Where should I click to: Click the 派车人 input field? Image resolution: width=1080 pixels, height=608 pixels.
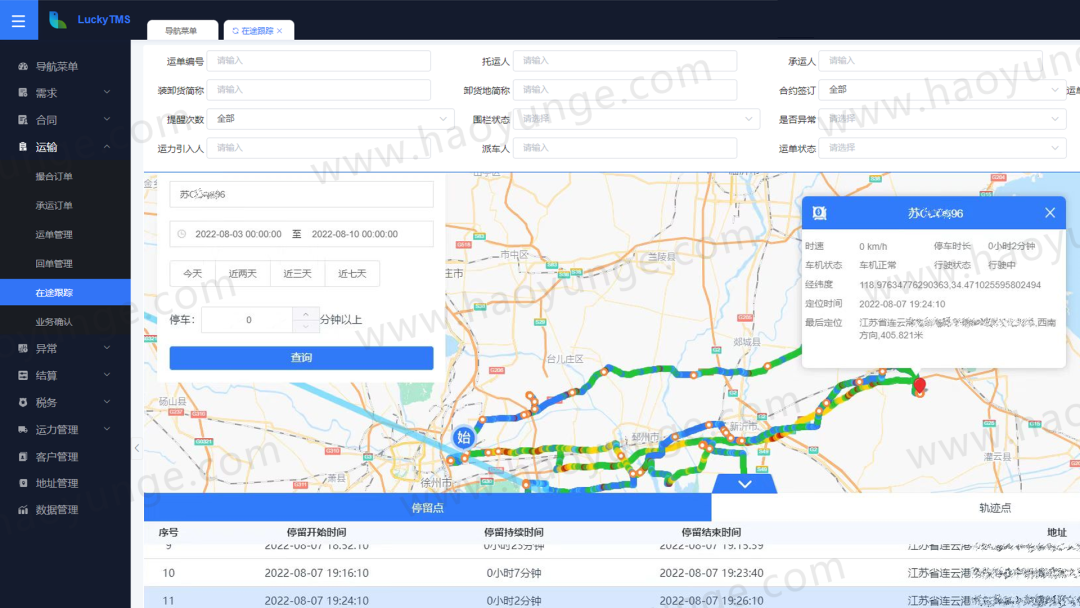[625, 147]
